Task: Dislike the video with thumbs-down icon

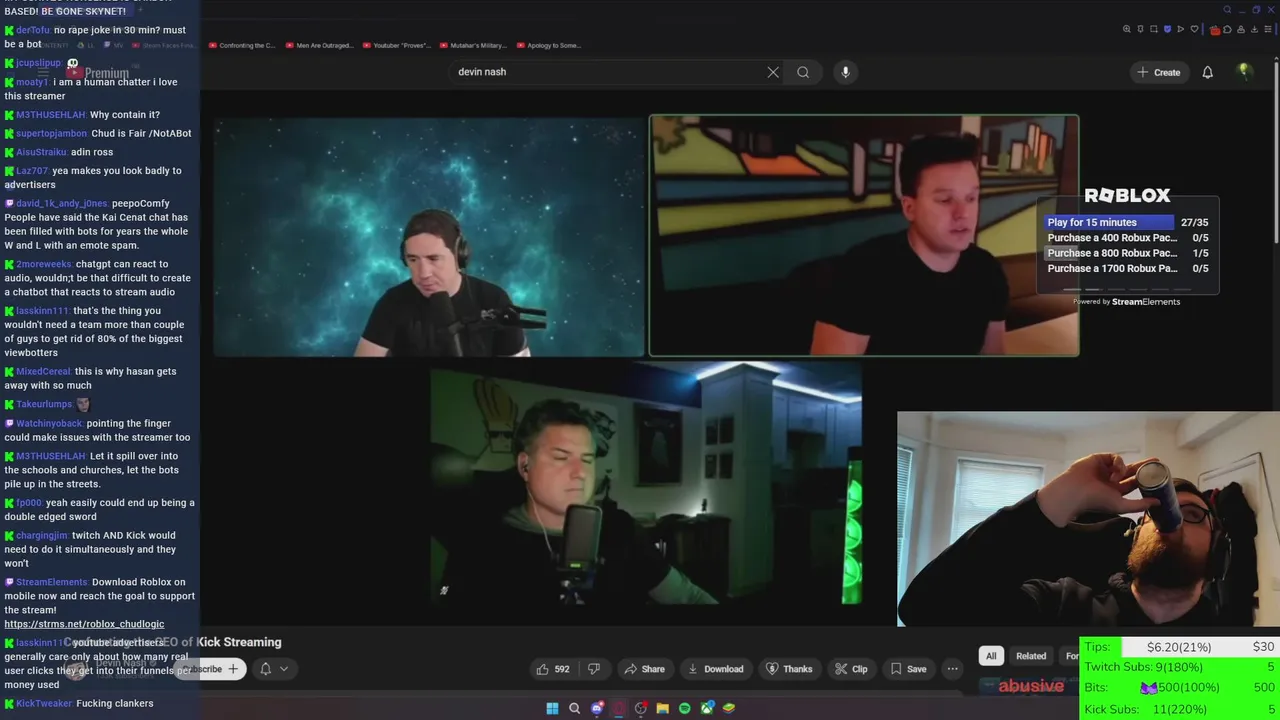Action: pyautogui.click(x=593, y=669)
